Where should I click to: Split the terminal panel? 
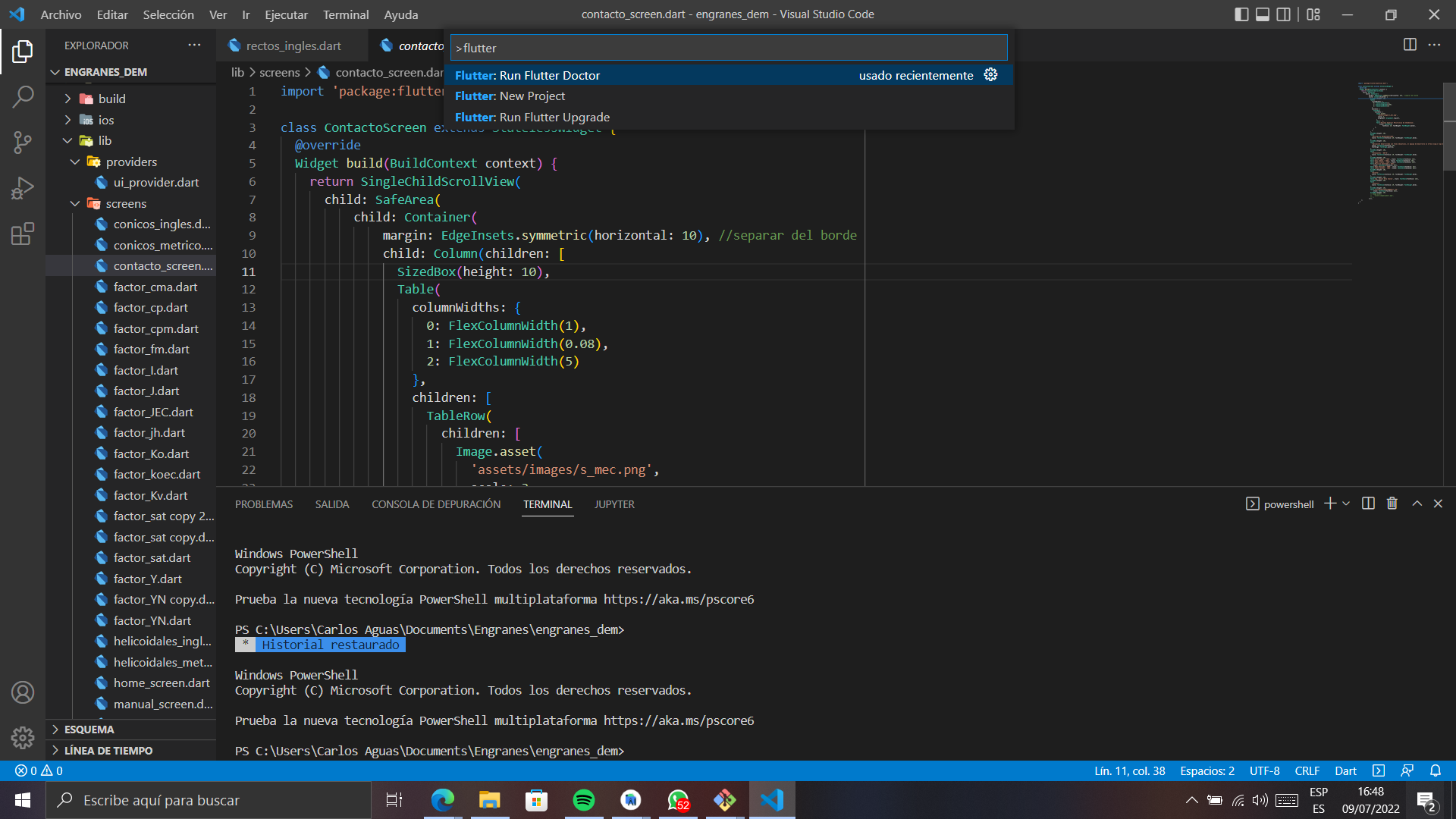1368,504
